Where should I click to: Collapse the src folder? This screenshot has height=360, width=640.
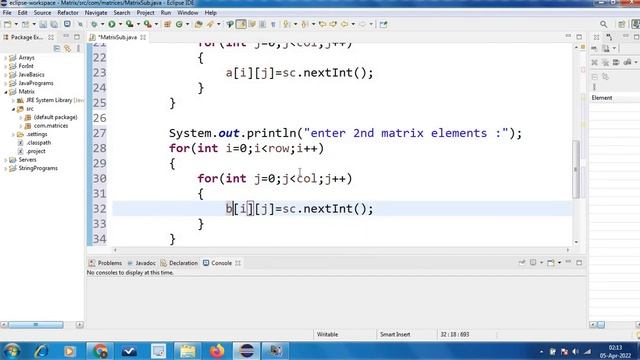[x=13, y=109]
